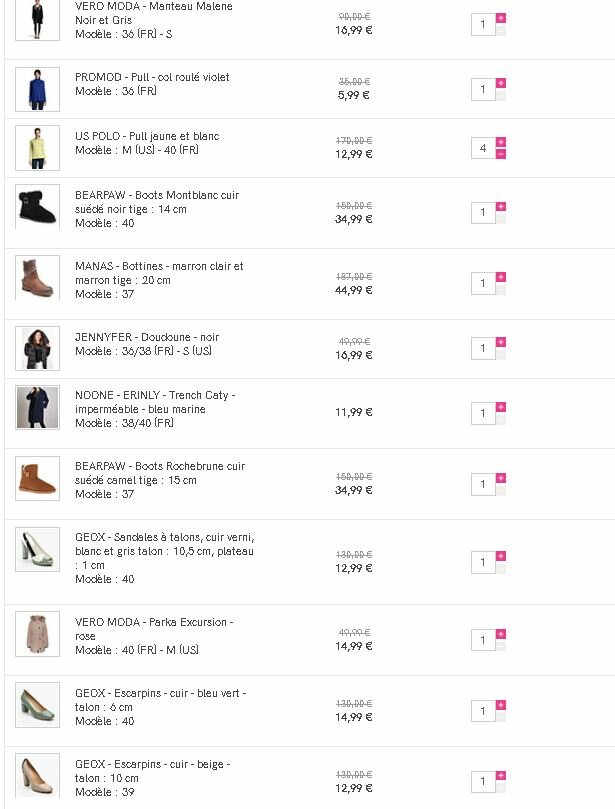This screenshot has height=809, width=615.
Task: Increase GEOX bleu vert Escarpins quantity
Action: (x=501, y=706)
